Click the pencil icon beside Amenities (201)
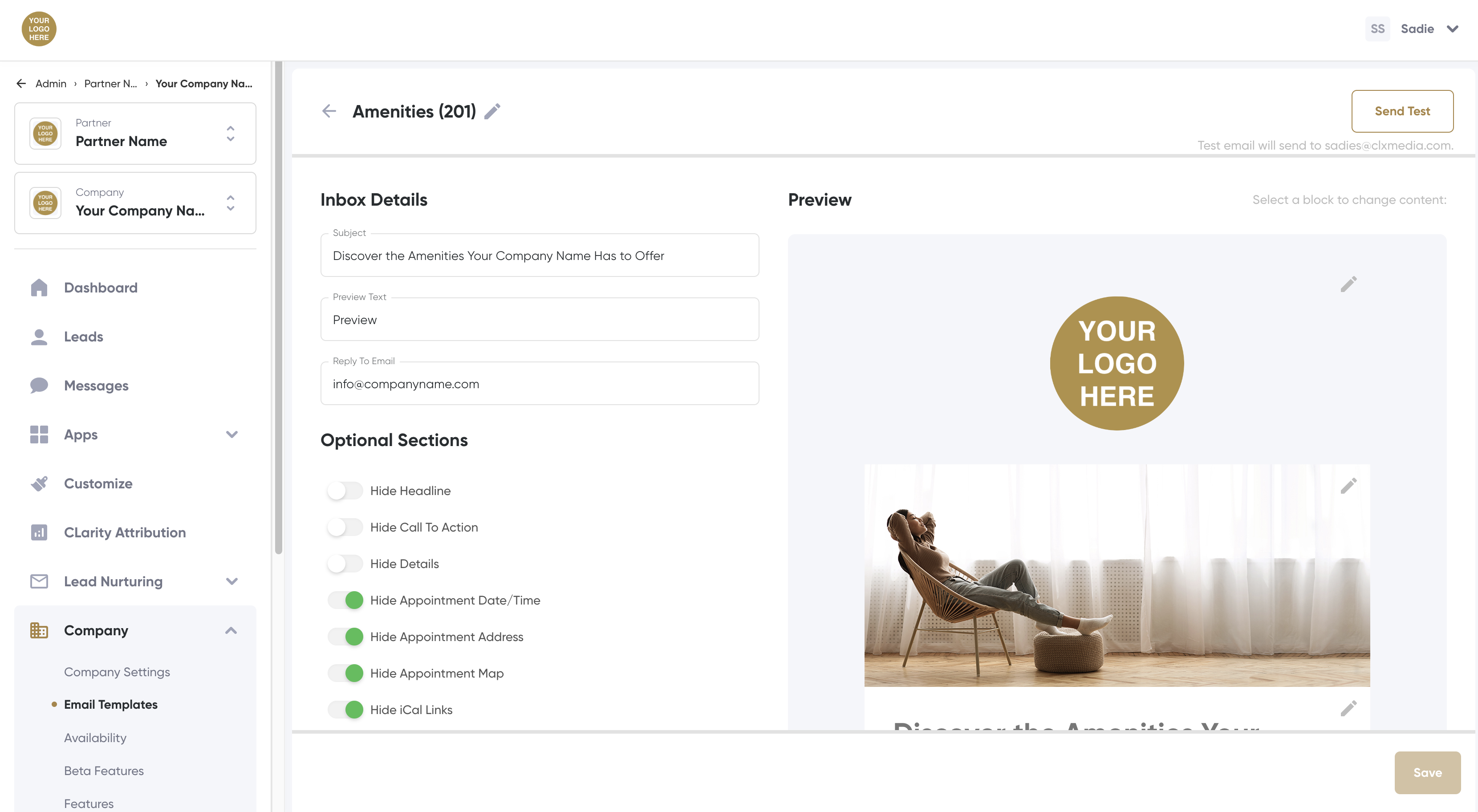1478x812 pixels. (492, 111)
